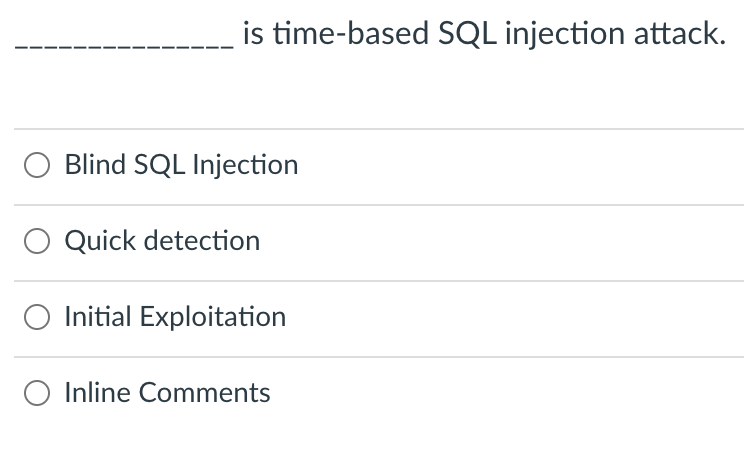
Task: Click the word 'Quick' in second option
Action: (x=100, y=241)
